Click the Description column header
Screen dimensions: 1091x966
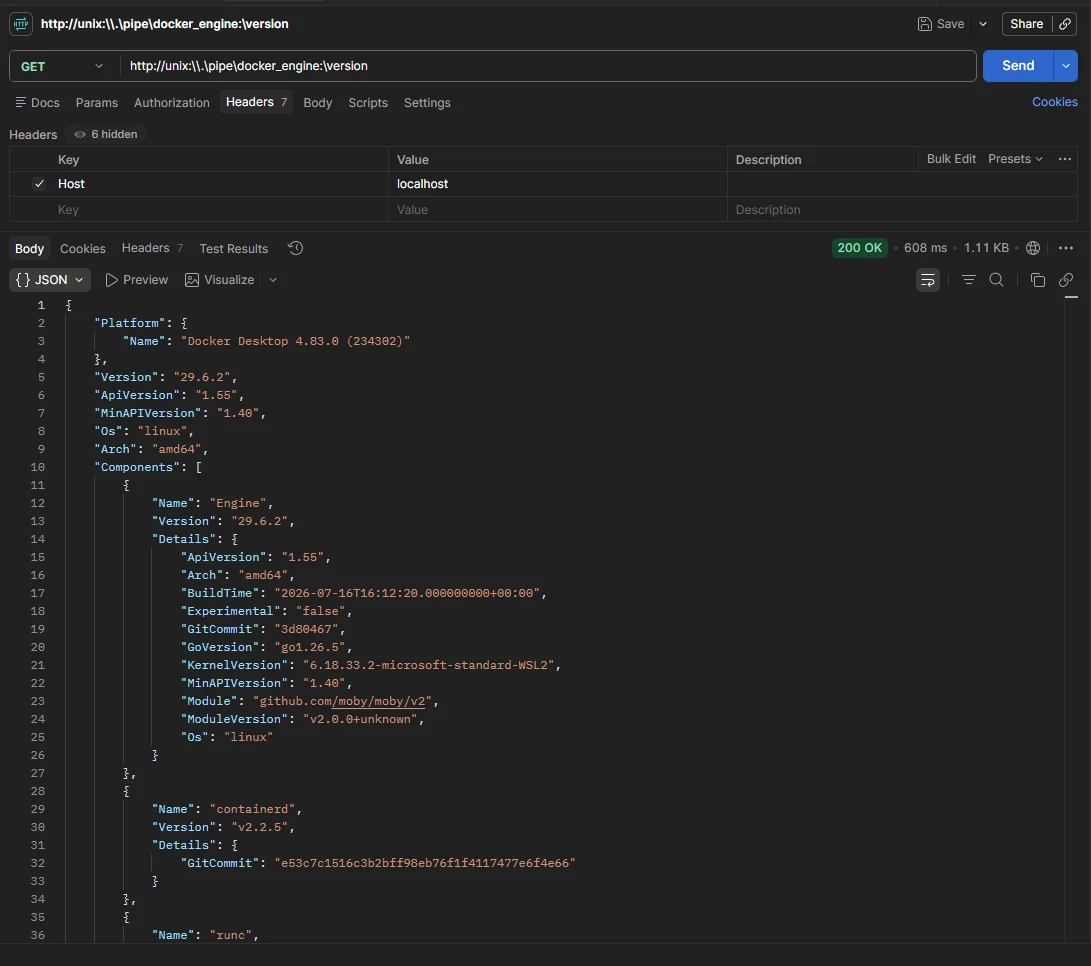[768, 159]
